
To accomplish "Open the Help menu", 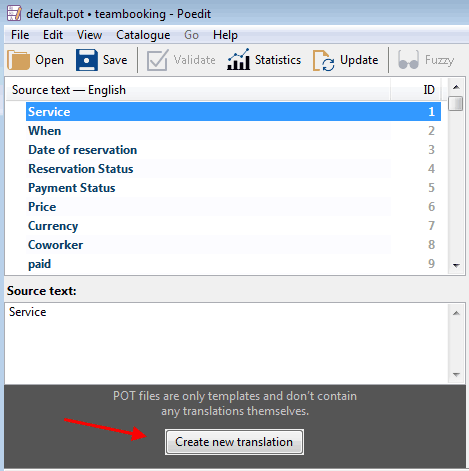I will click(x=225, y=35).
